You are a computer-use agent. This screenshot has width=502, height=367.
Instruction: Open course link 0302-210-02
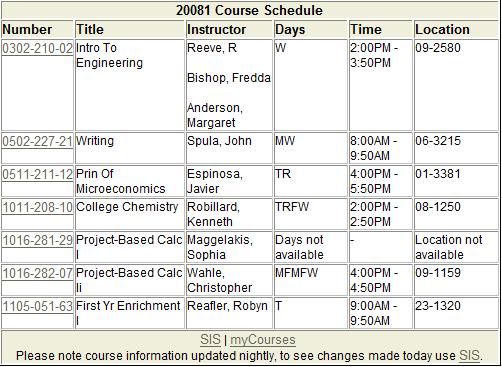coord(37,49)
